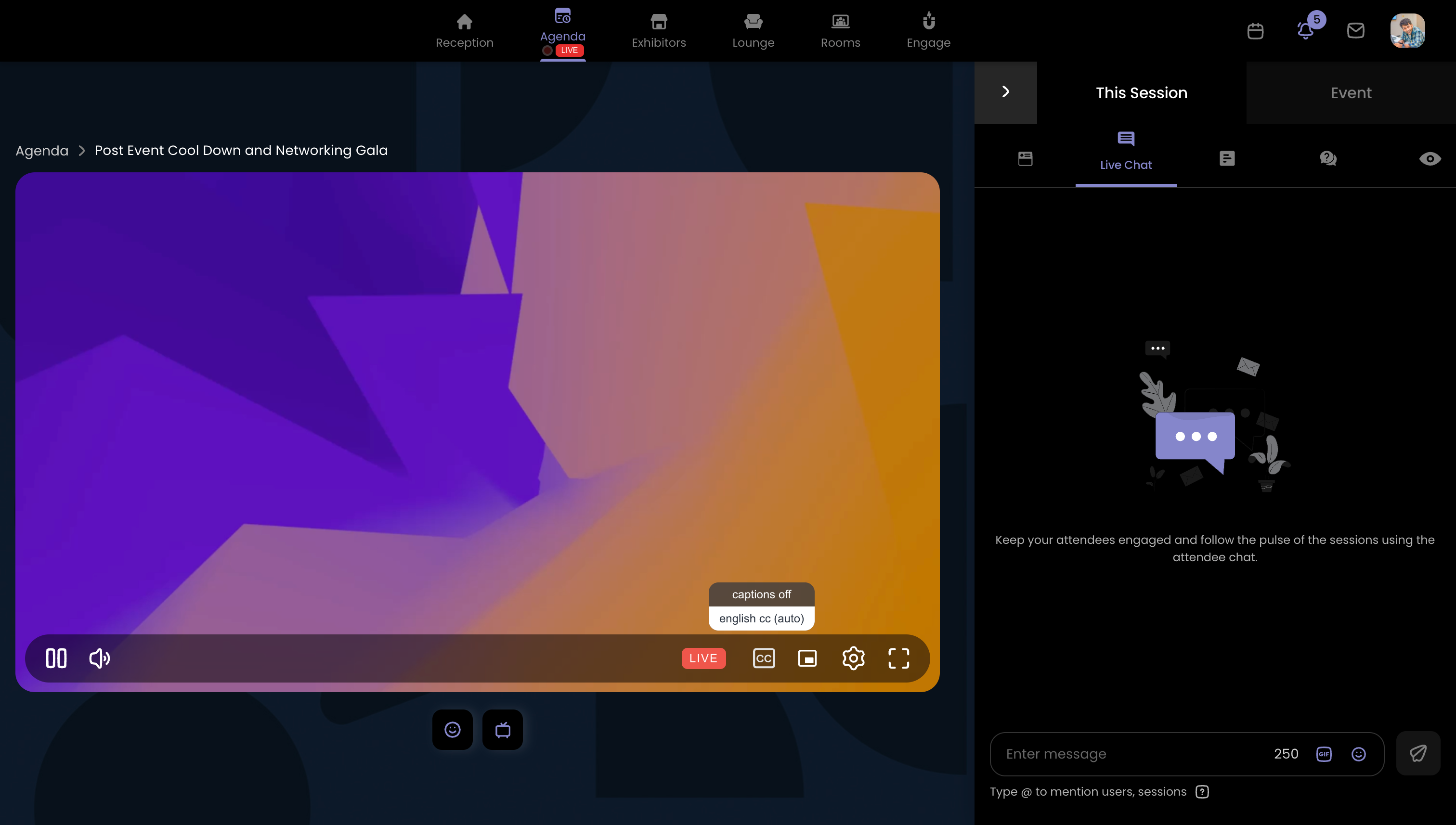The width and height of the screenshot is (1456, 825).
Task: Choose english cc (auto) captions
Action: (761, 619)
